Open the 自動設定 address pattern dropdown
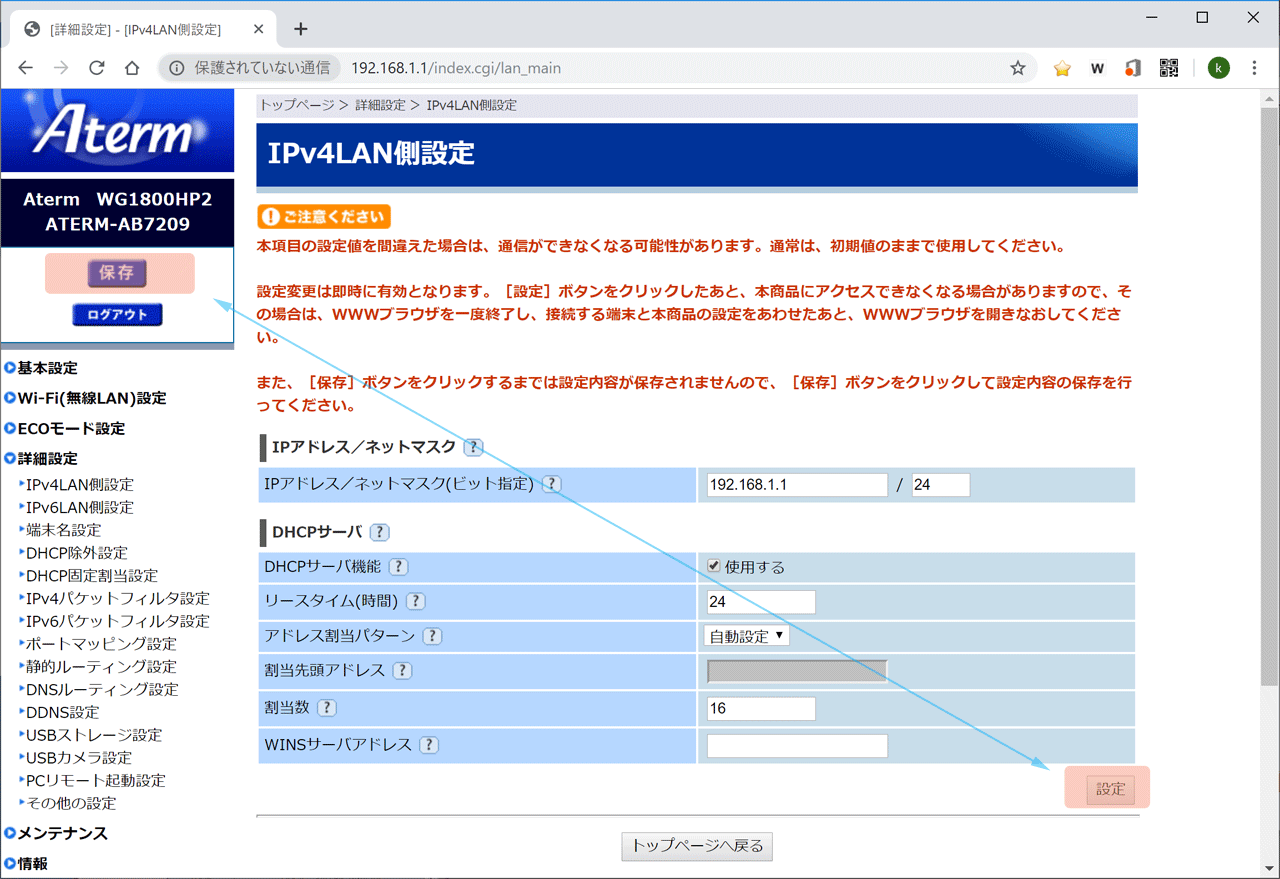 pos(746,636)
